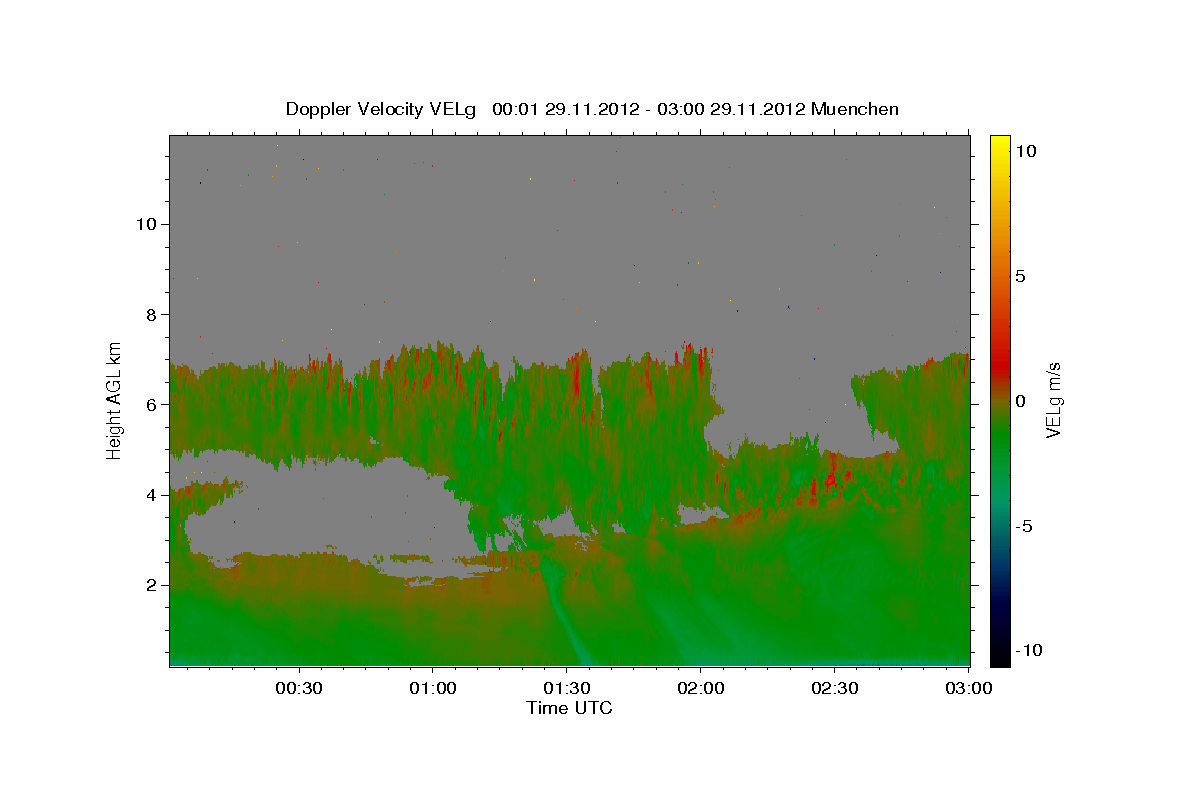Click the height tick label 6
The image size is (1200, 800).
pyautogui.click(x=150, y=404)
